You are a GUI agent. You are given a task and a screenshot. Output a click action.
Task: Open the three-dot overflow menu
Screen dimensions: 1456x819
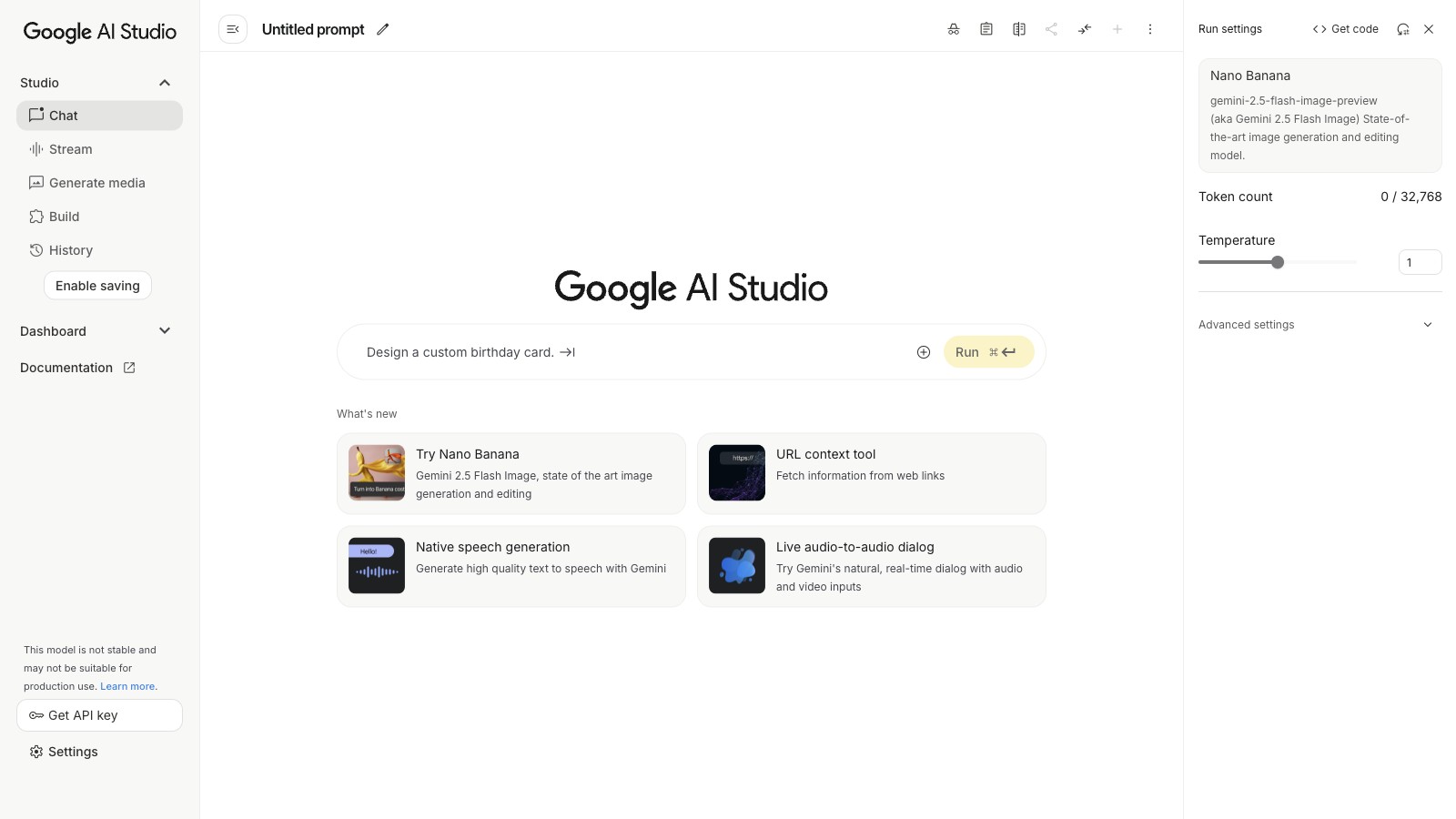point(1150,29)
